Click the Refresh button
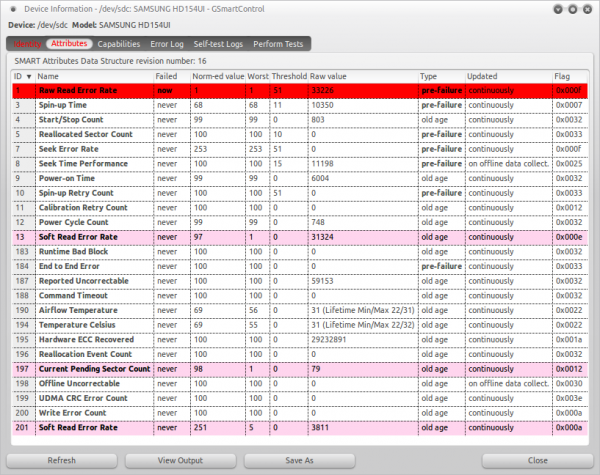 [62, 460]
